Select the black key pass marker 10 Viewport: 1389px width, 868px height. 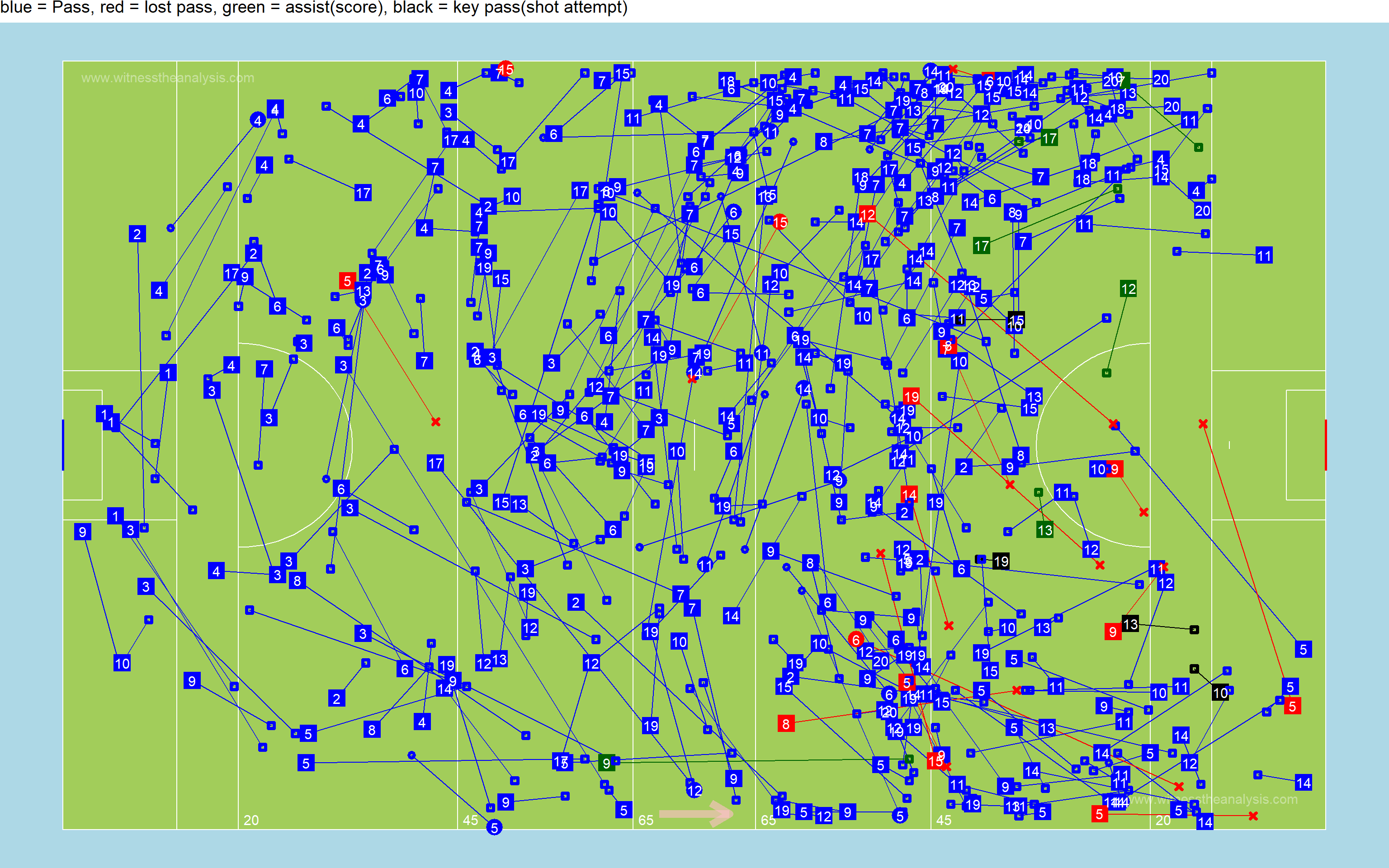[1220, 692]
